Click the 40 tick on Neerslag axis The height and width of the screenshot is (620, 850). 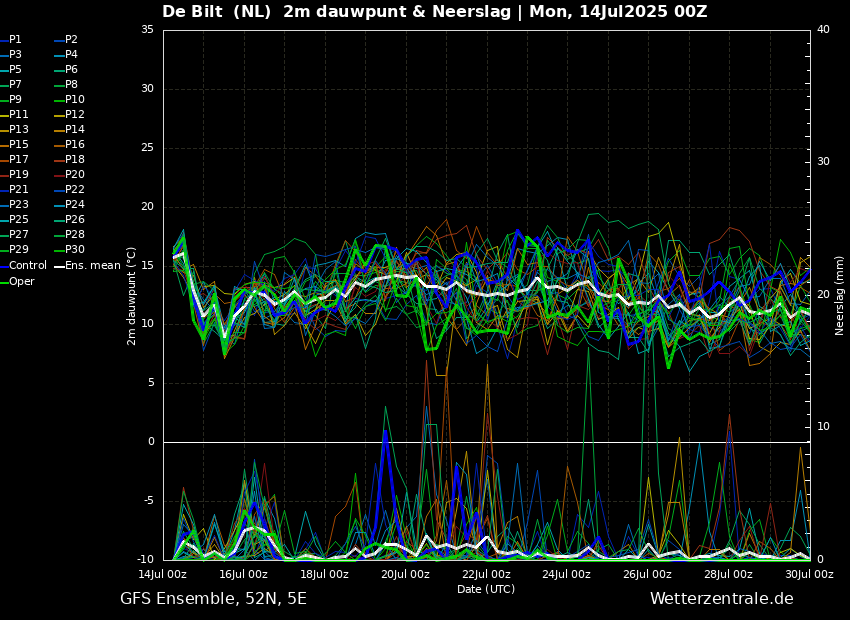(x=823, y=30)
